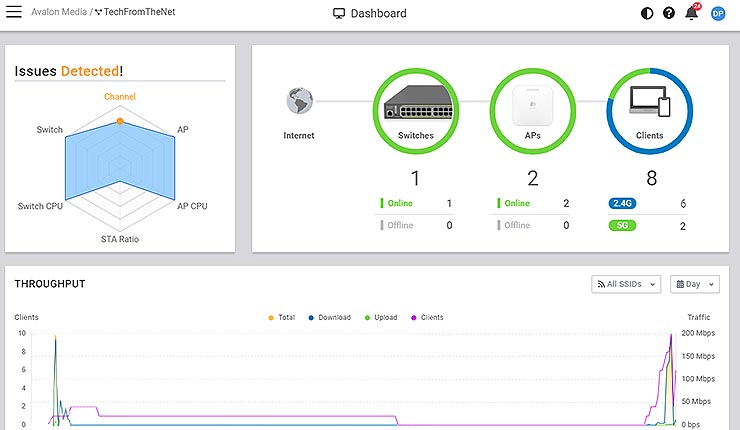Expand the All SSIDs dropdown
The width and height of the screenshot is (740, 430).
626,284
